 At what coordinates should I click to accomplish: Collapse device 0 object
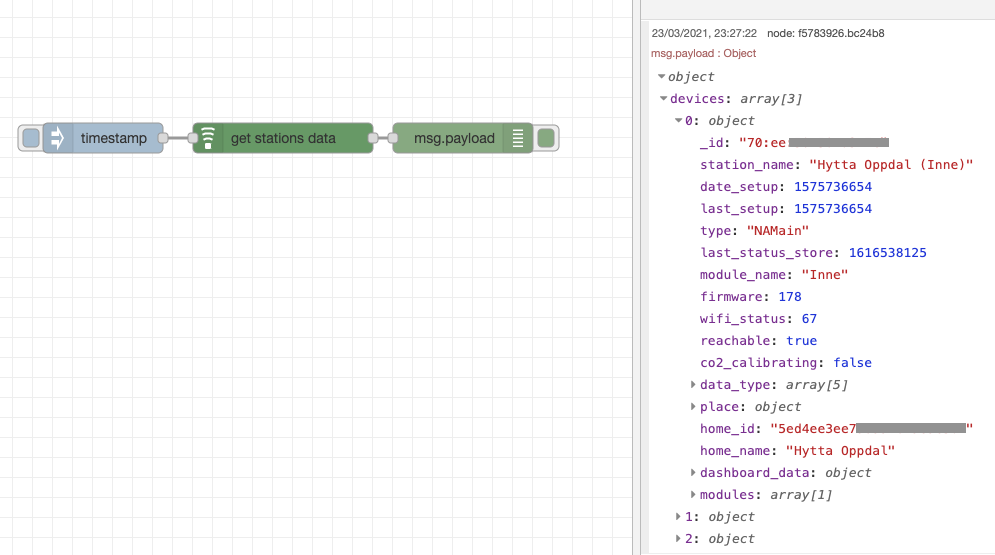click(x=678, y=121)
